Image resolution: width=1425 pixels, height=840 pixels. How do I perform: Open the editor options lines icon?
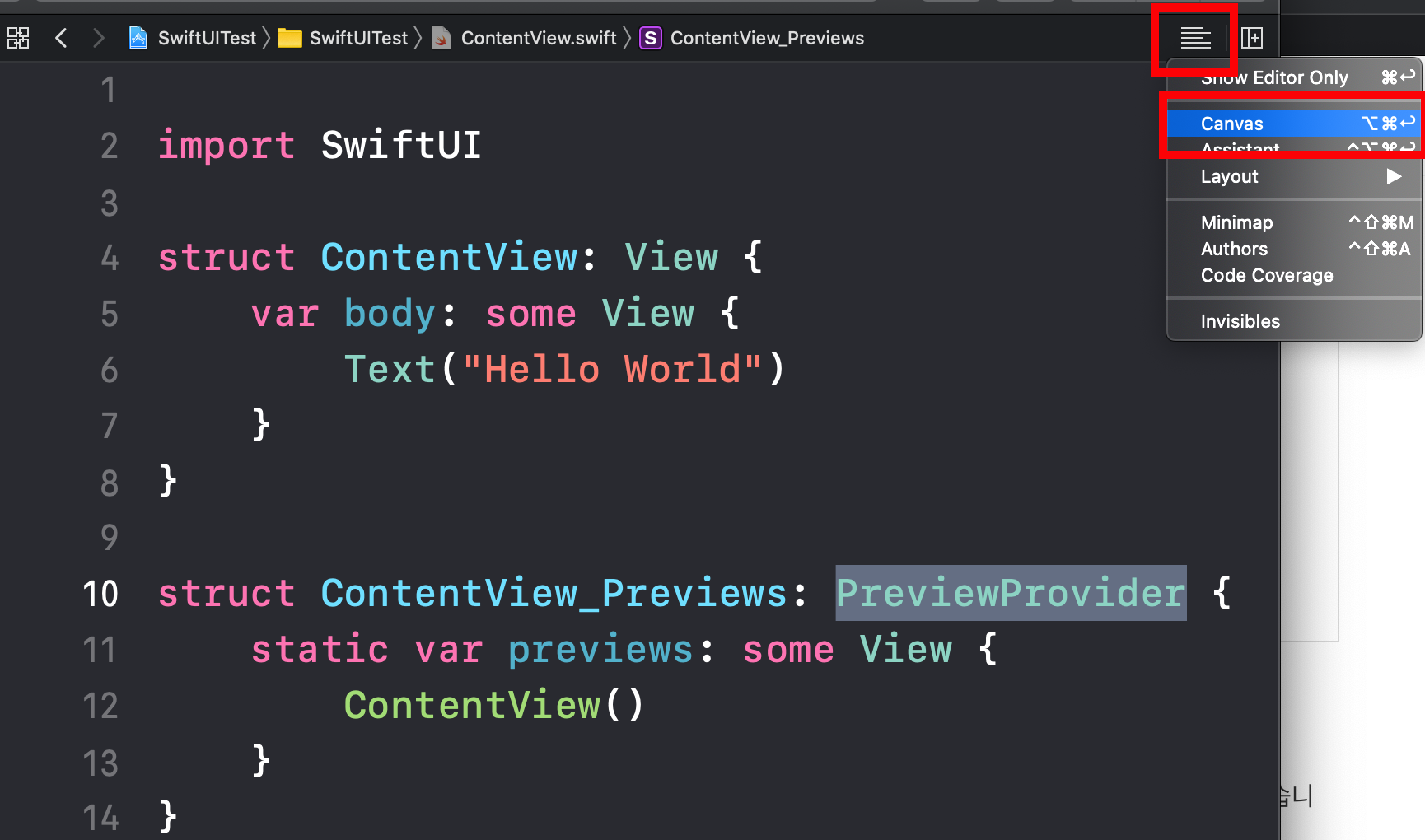point(1195,38)
